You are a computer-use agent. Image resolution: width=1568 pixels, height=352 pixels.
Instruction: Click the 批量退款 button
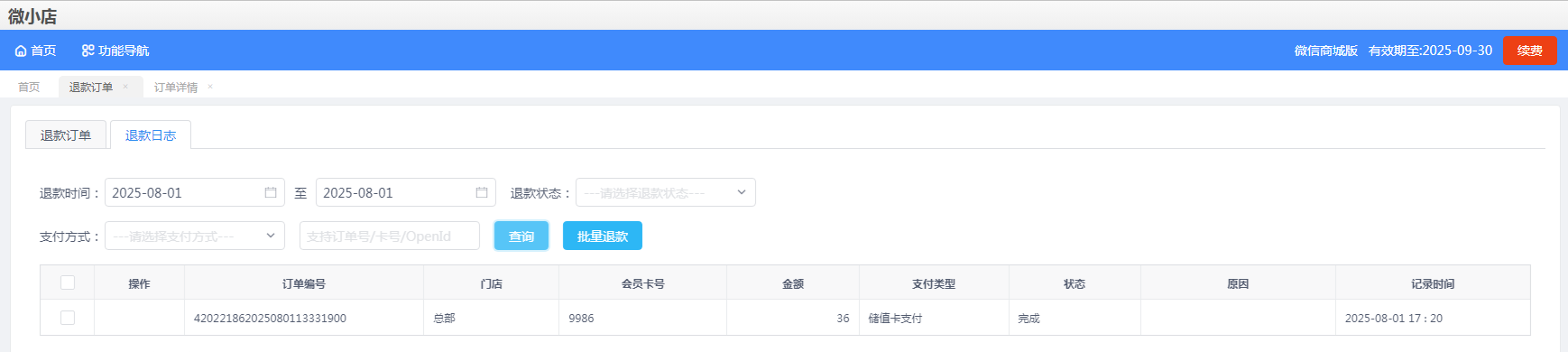(603, 236)
